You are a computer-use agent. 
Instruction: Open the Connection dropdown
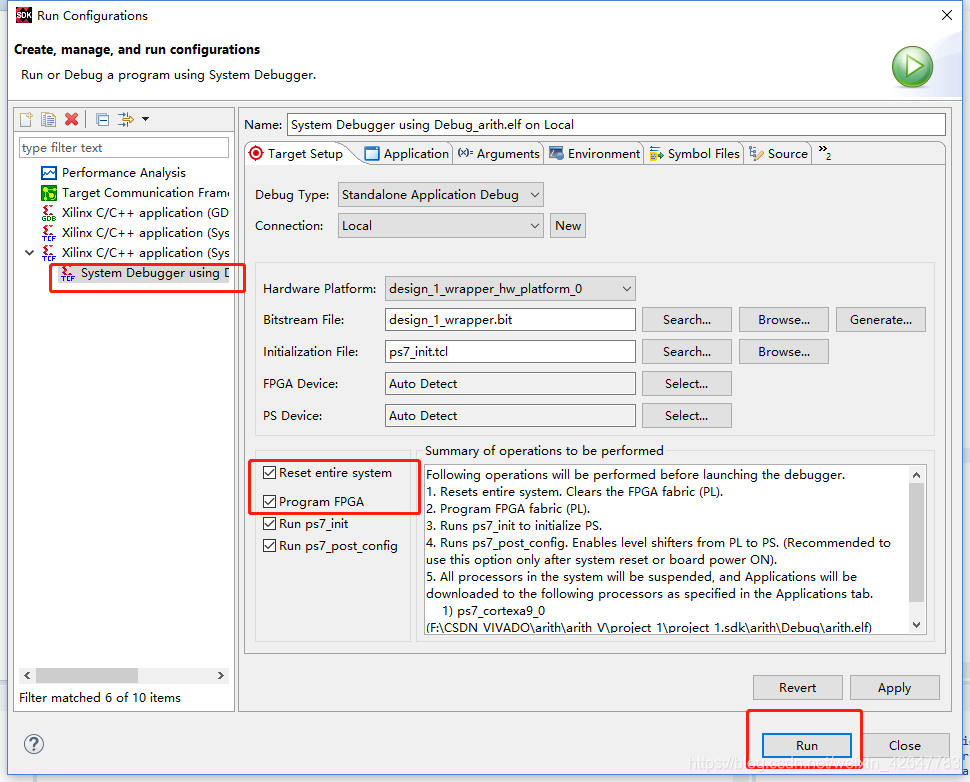[441, 226]
